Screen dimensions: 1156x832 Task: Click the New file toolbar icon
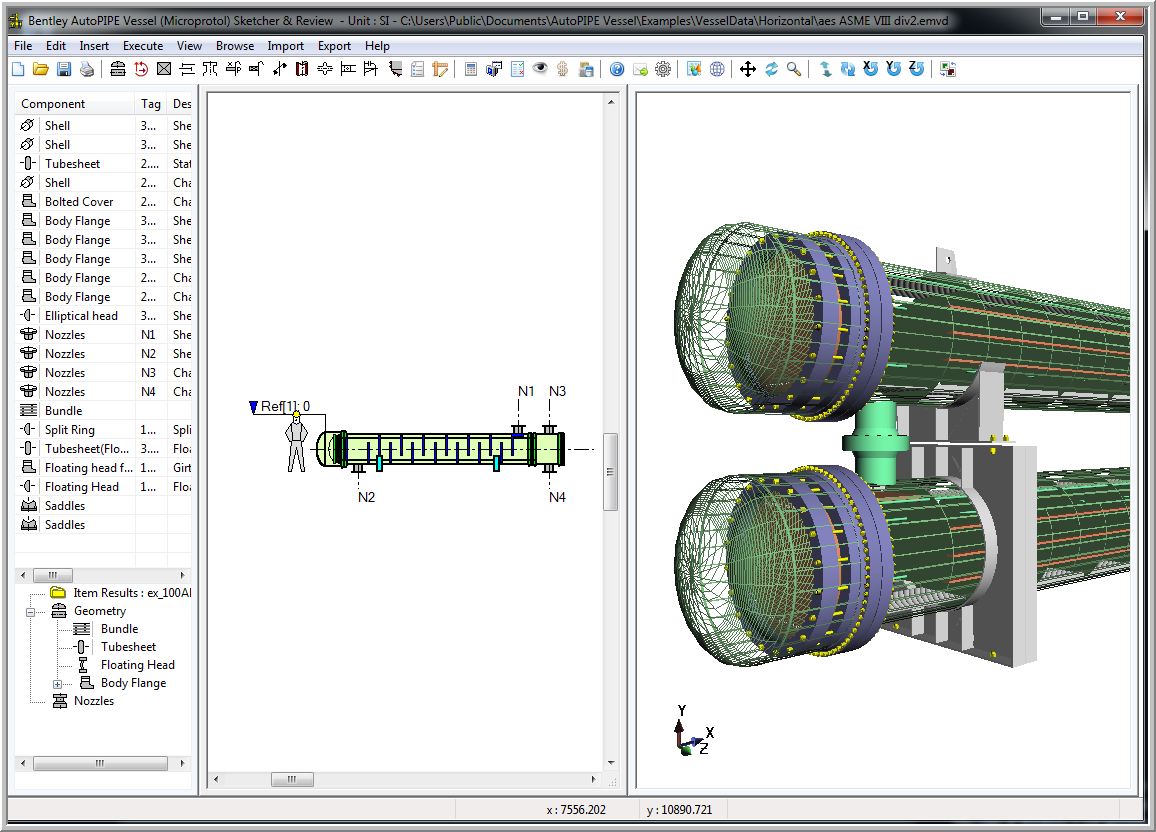(18, 69)
